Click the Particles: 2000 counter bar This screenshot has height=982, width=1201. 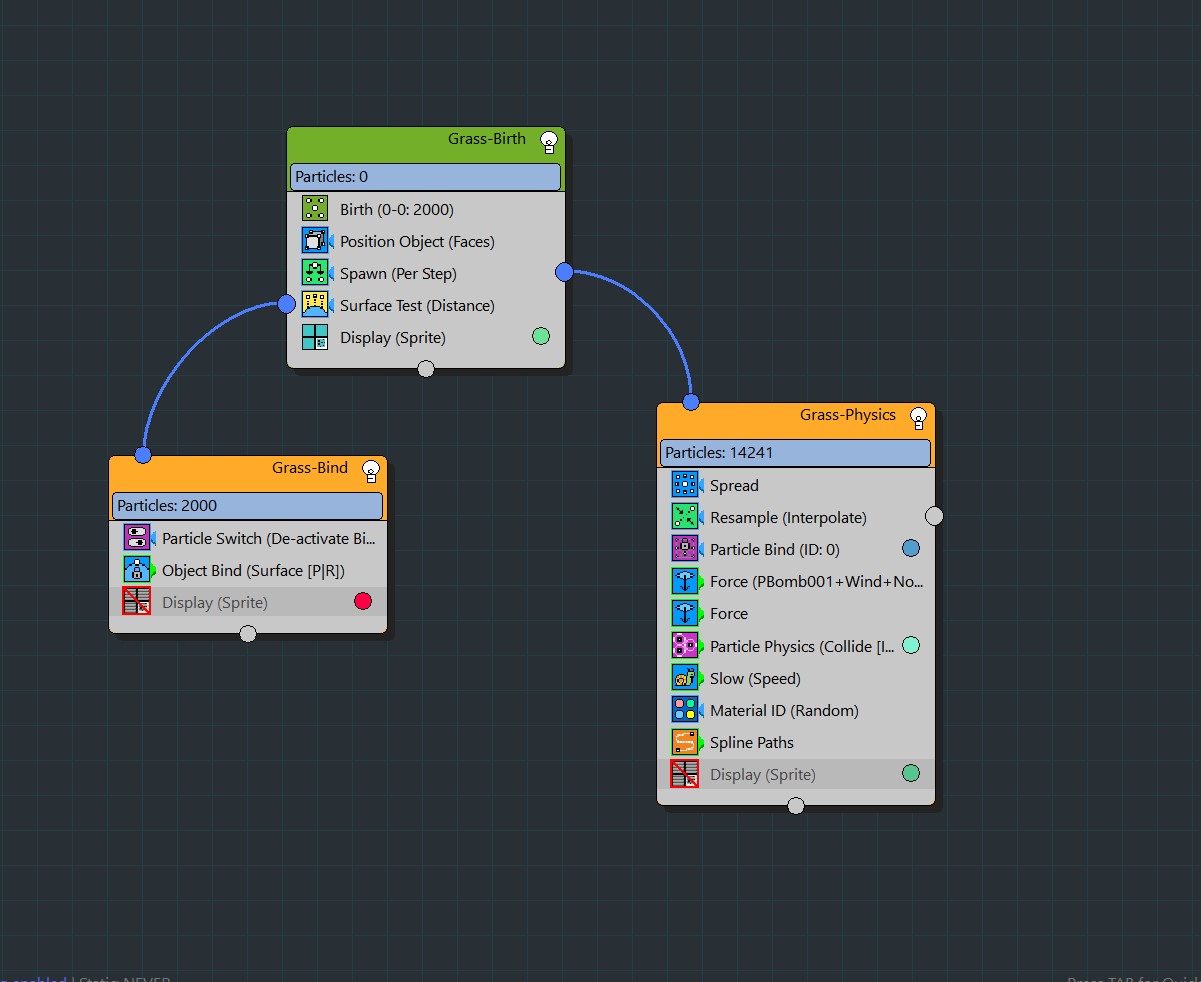pyautogui.click(x=247, y=506)
